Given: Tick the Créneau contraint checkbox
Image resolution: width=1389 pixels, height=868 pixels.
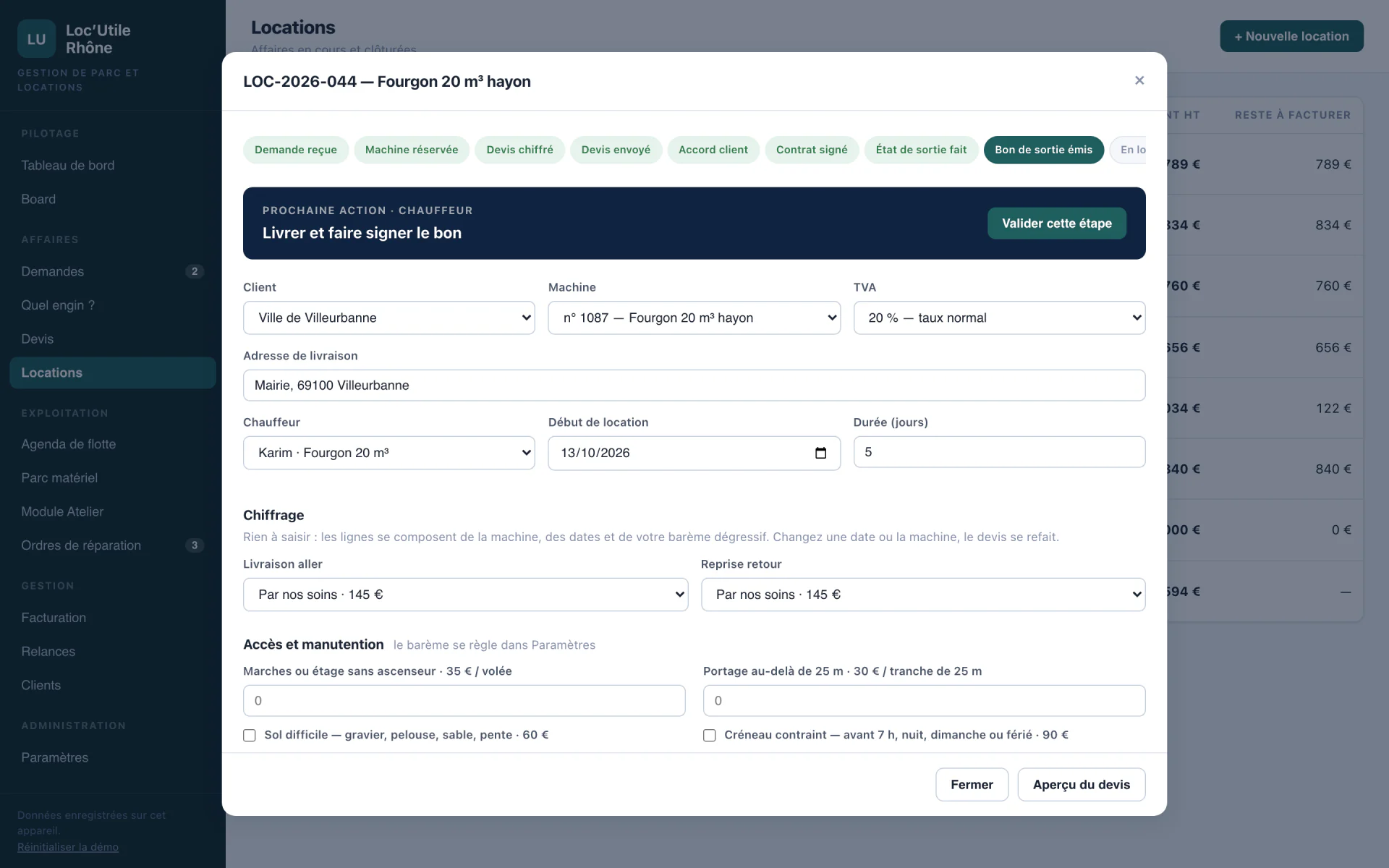Looking at the screenshot, I should (x=710, y=735).
